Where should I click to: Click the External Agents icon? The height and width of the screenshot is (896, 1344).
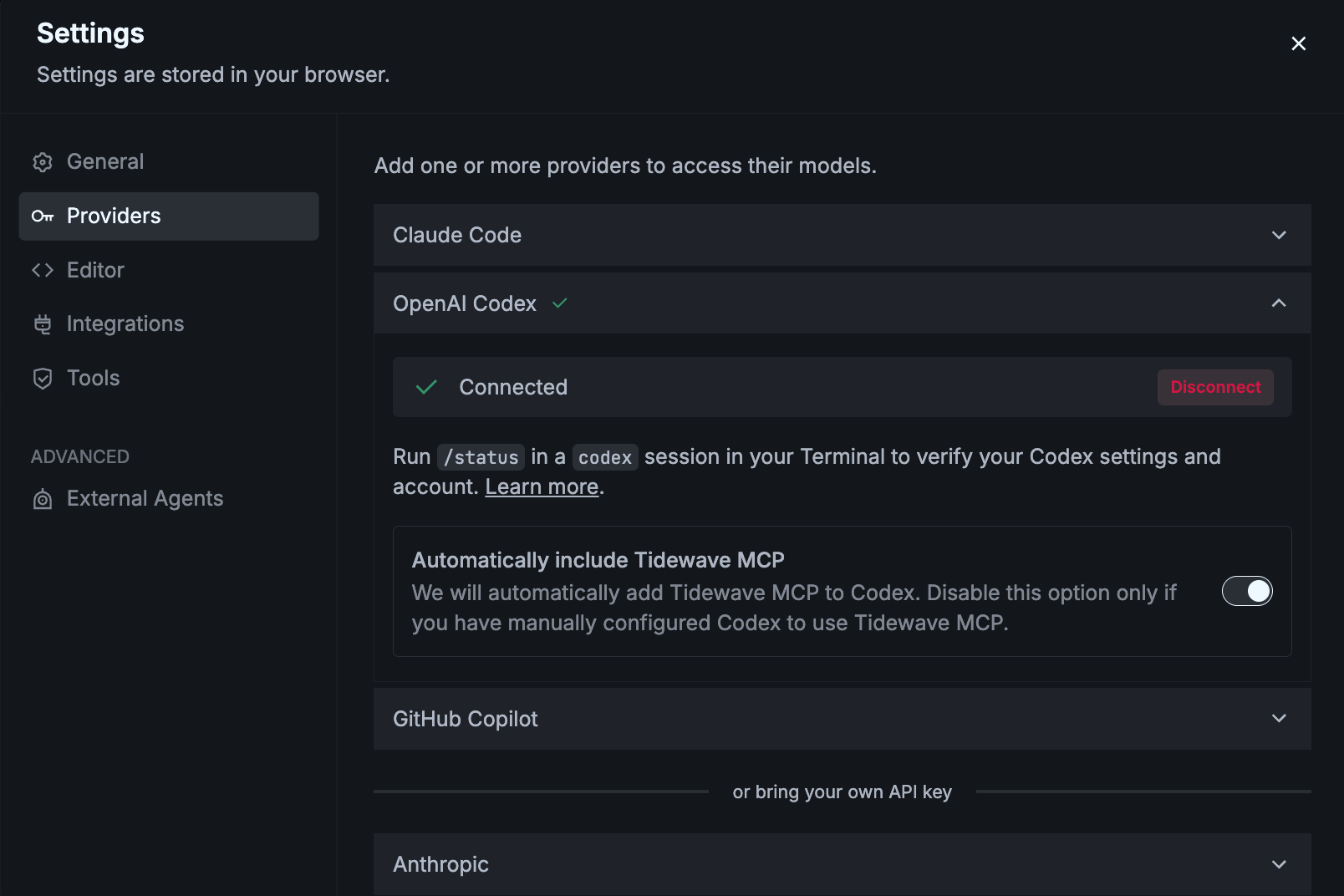tap(43, 499)
